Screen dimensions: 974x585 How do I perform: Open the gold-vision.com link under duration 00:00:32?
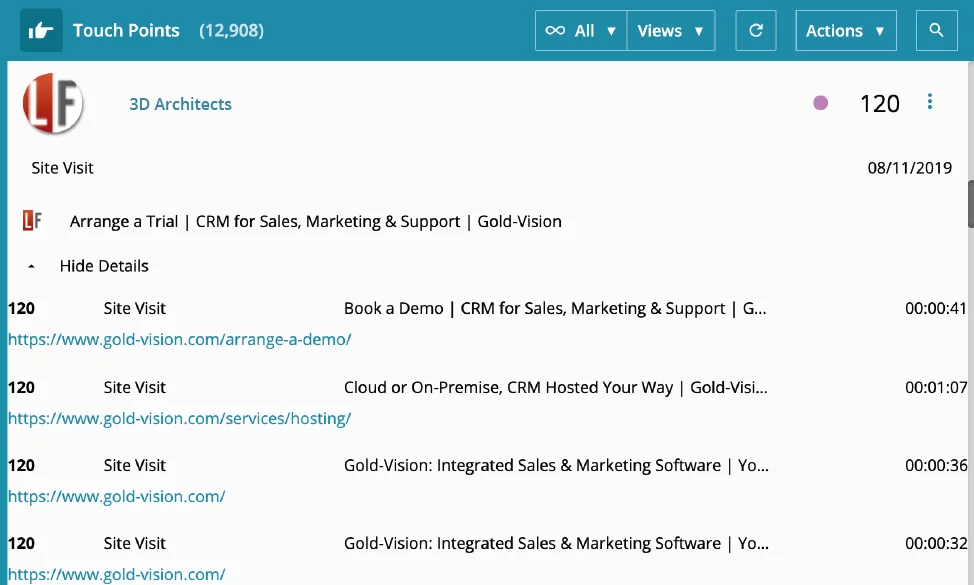point(116,574)
